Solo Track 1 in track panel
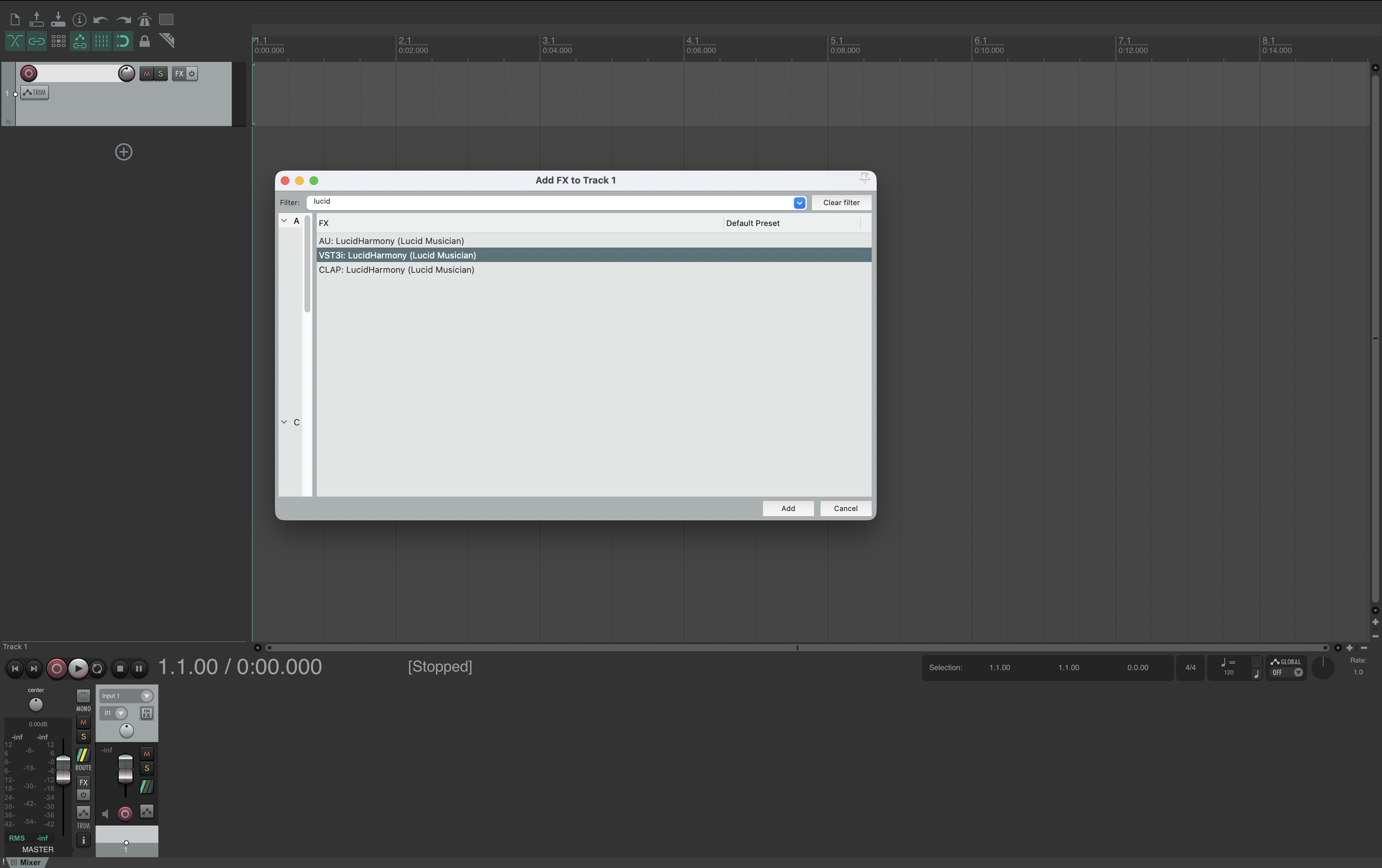Viewport: 1382px width, 868px height. [x=161, y=73]
